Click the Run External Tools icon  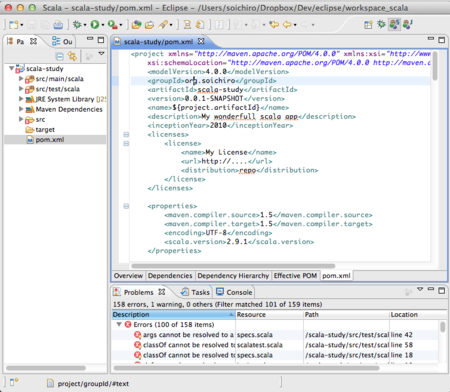(112, 24)
